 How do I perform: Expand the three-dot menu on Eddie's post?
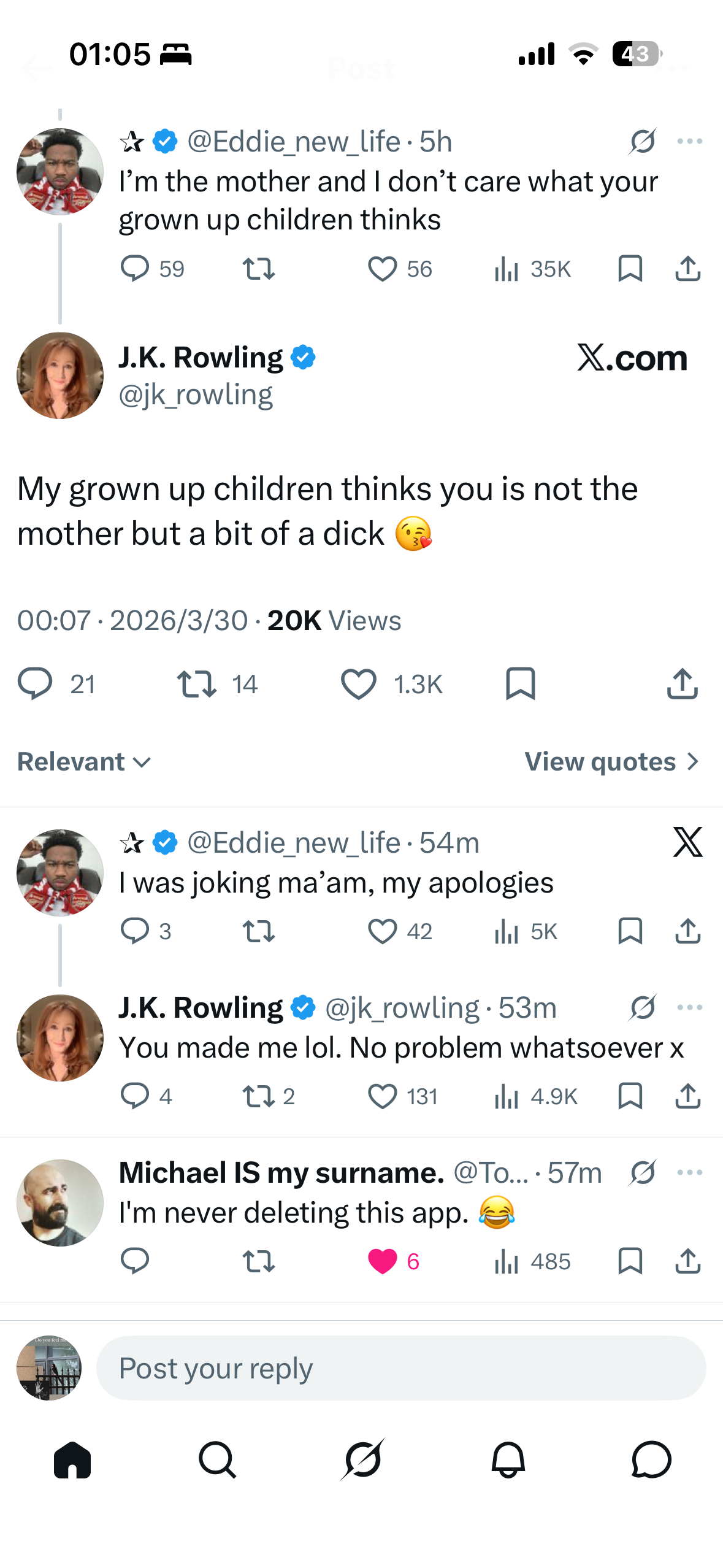tap(690, 140)
